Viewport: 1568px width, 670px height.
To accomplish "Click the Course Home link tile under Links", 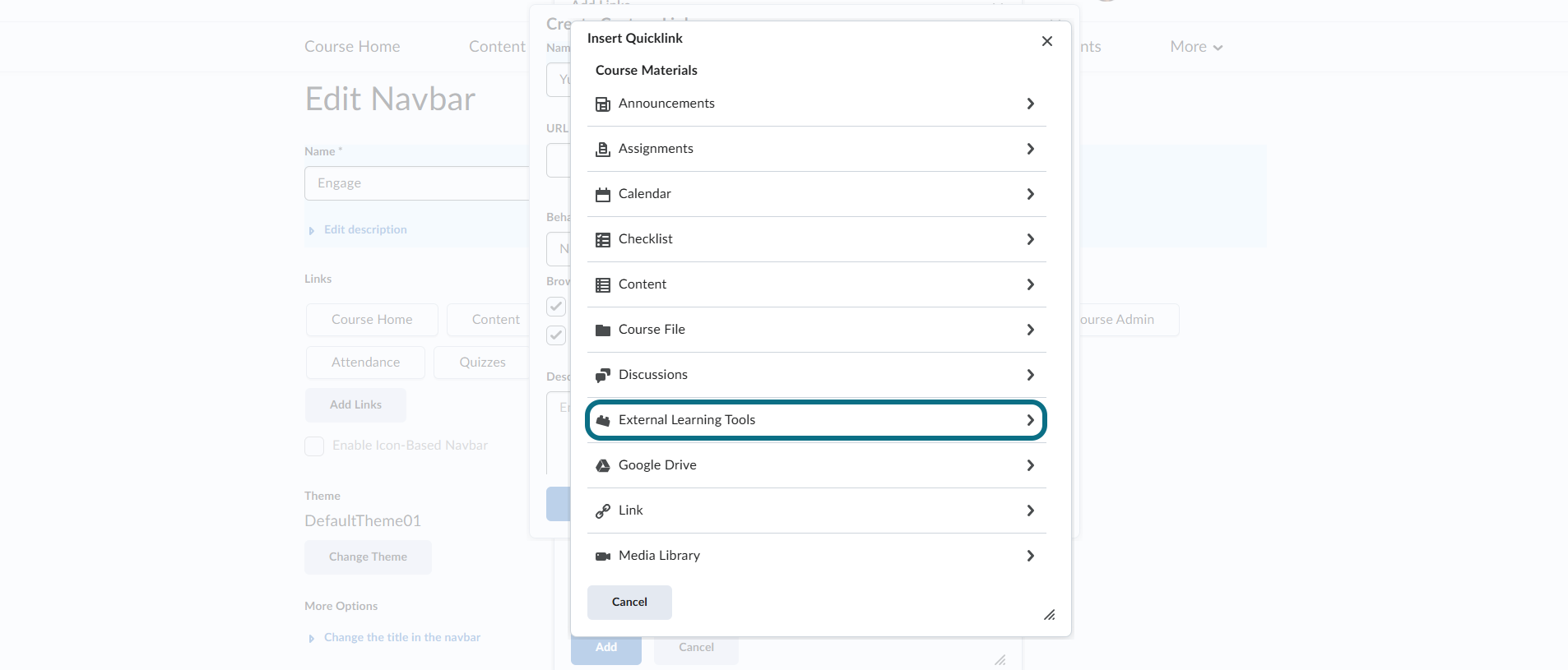I will pyautogui.click(x=372, y=320).
